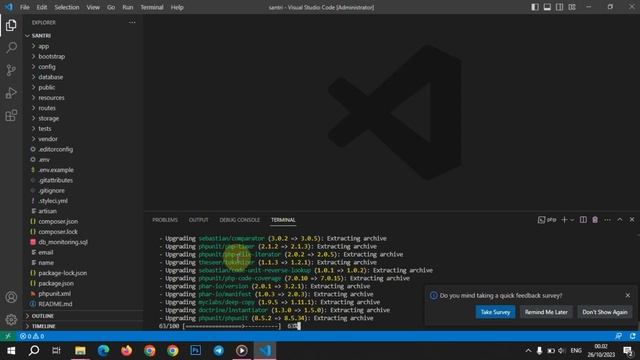Close the terminal panel

point(632,220)
